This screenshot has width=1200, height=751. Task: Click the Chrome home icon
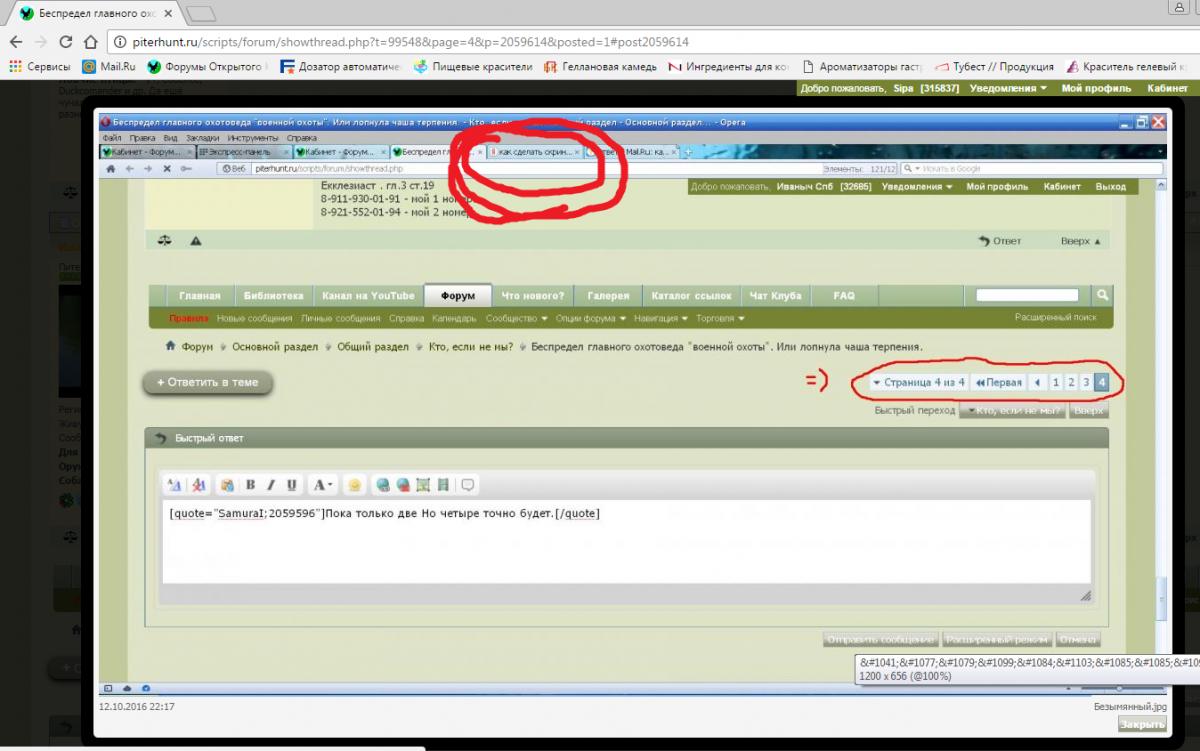tap(90, 42)
